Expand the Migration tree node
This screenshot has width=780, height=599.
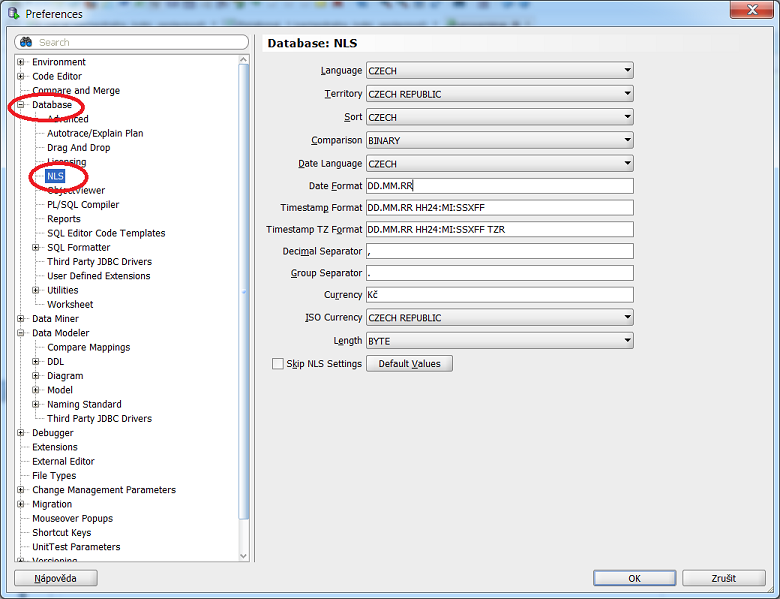pyautogui.click(x=21, y=504)
